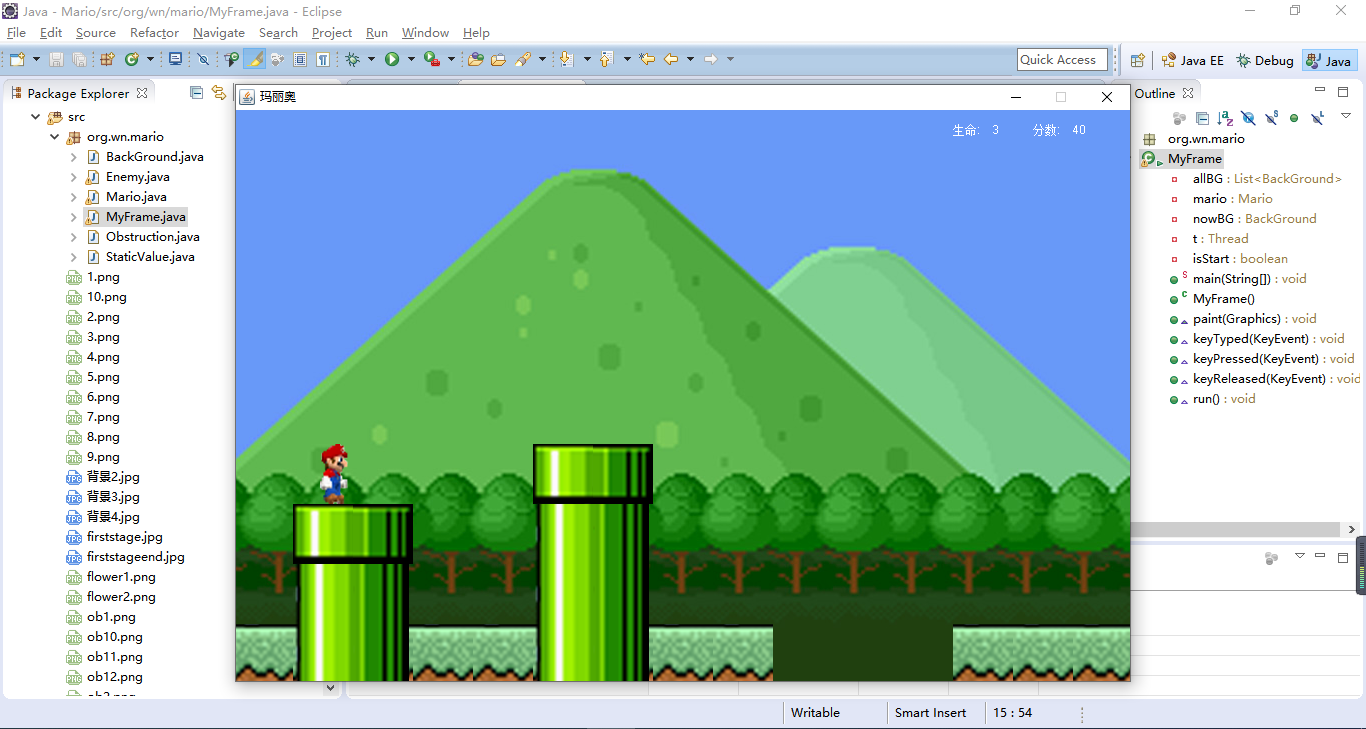This screenshot has height=729, width=1366.
Task: Select firststage.jpg file
Action: point(124,537)
